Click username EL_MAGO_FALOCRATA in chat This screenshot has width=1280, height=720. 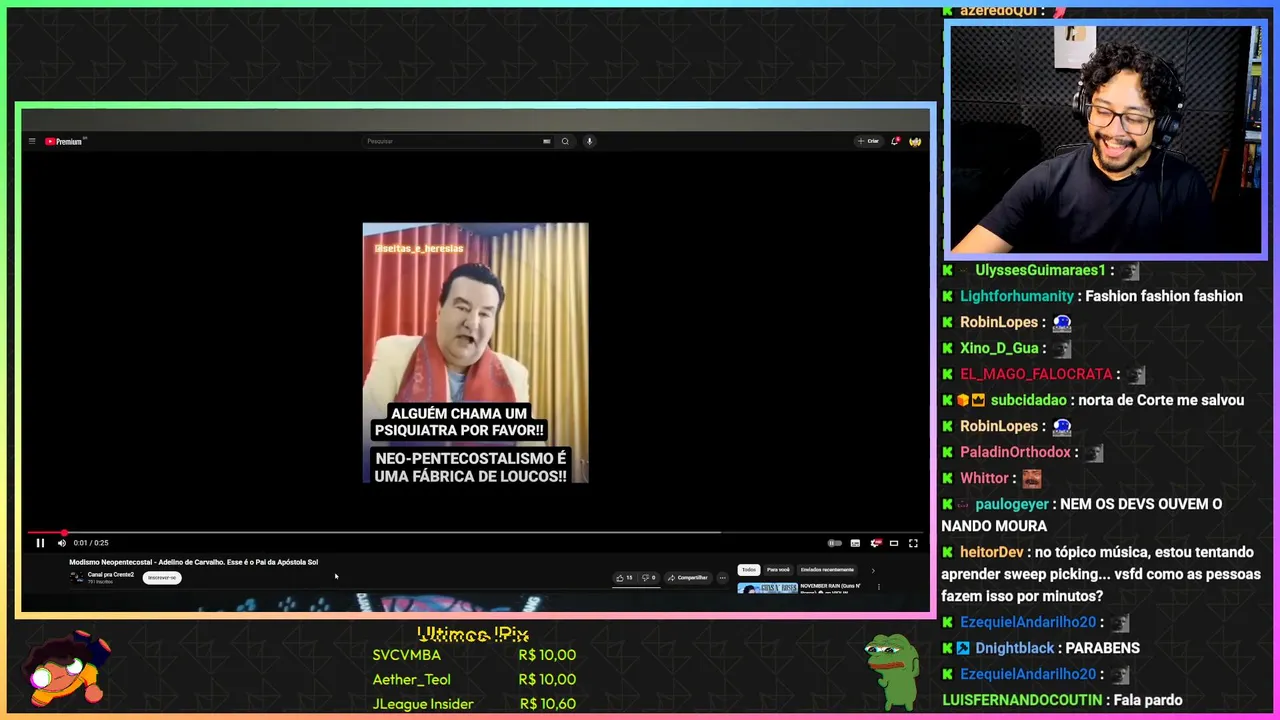click(1036, 374)
